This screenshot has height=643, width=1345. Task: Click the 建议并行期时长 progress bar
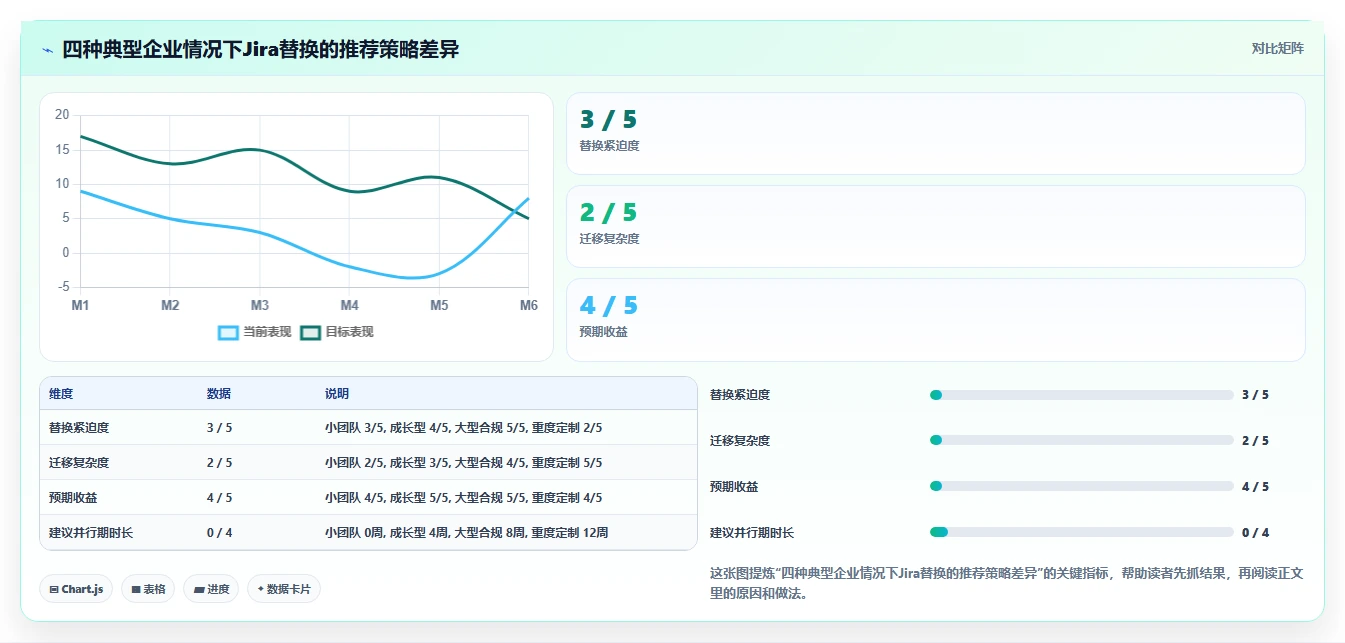click(x=1081, y=532)
